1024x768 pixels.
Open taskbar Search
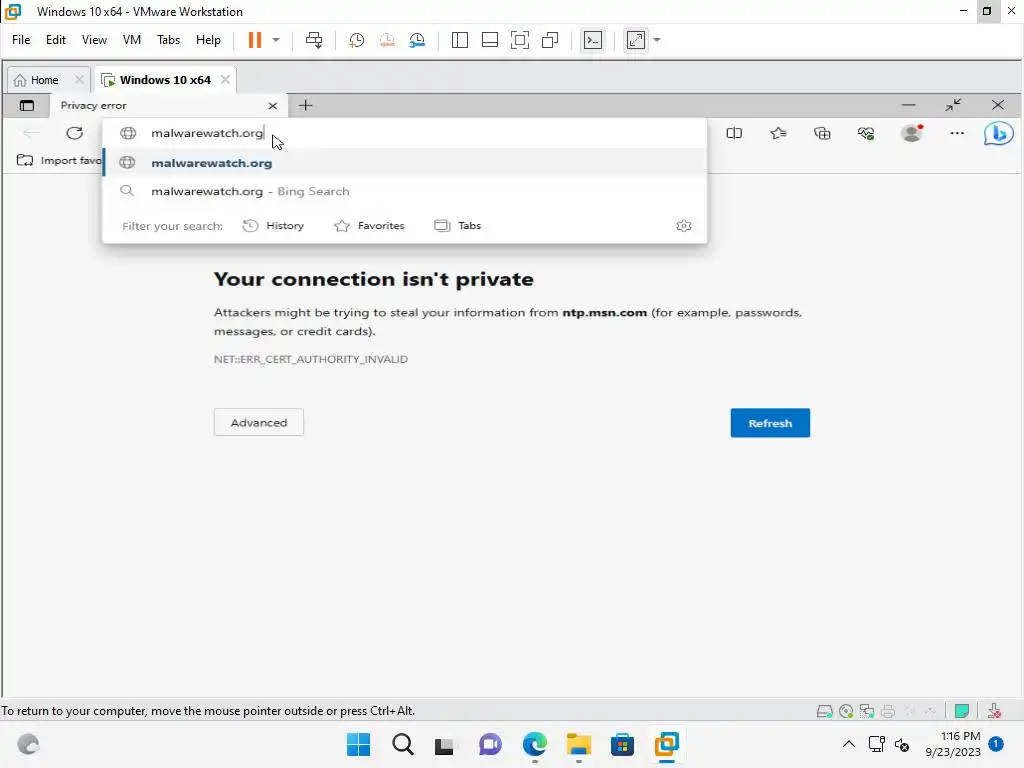[403, 744]
